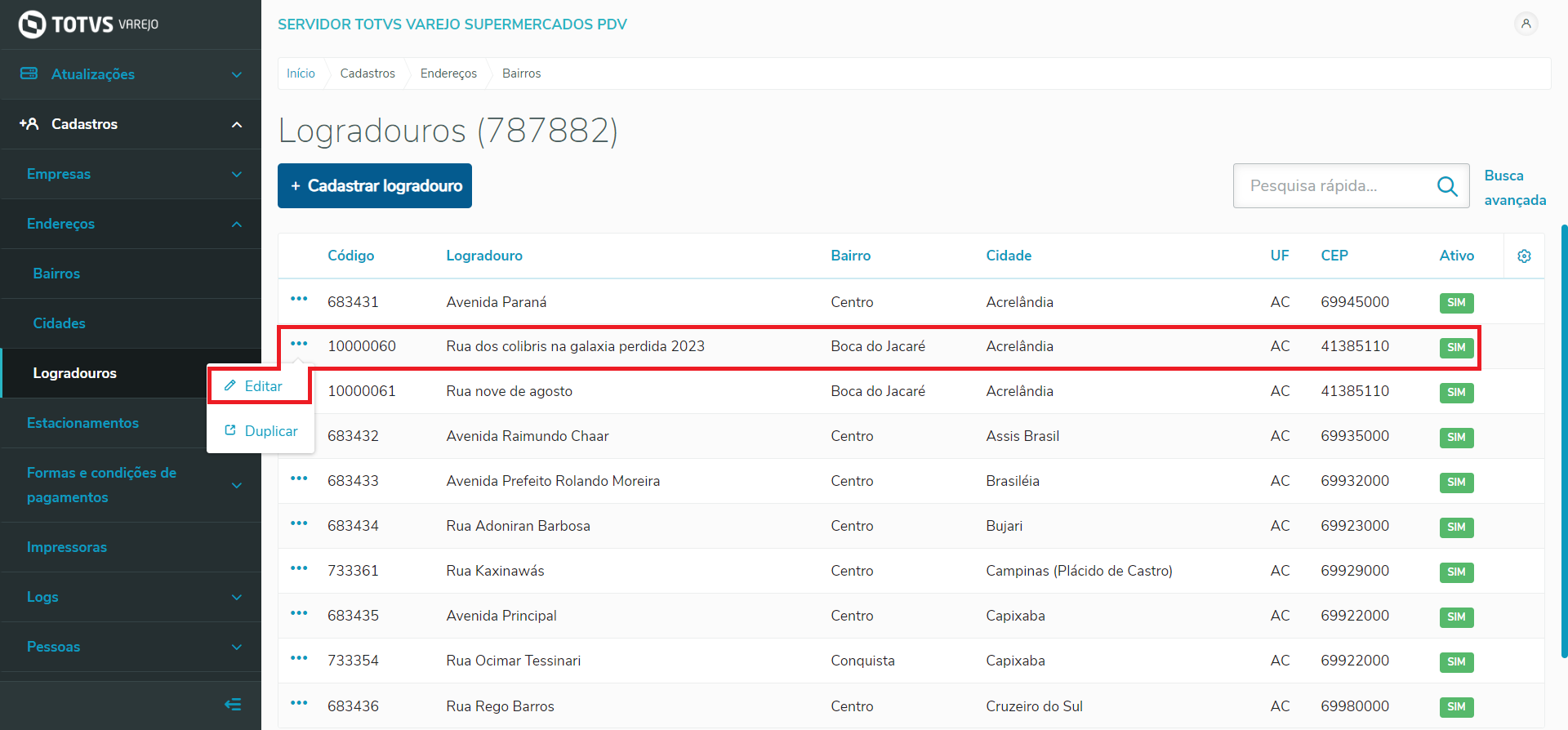Image resolution: width=1568 pixels, height=730 pixels.
Task: Open the Busca avançada link
Action: (x=1514, y=188)
